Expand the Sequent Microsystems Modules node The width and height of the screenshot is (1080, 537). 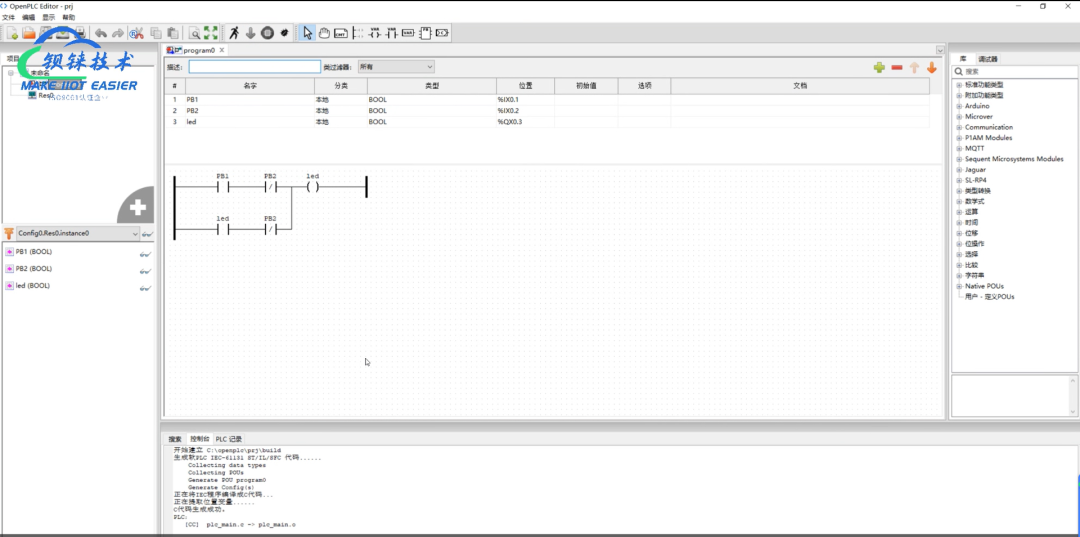coord(959,159)
